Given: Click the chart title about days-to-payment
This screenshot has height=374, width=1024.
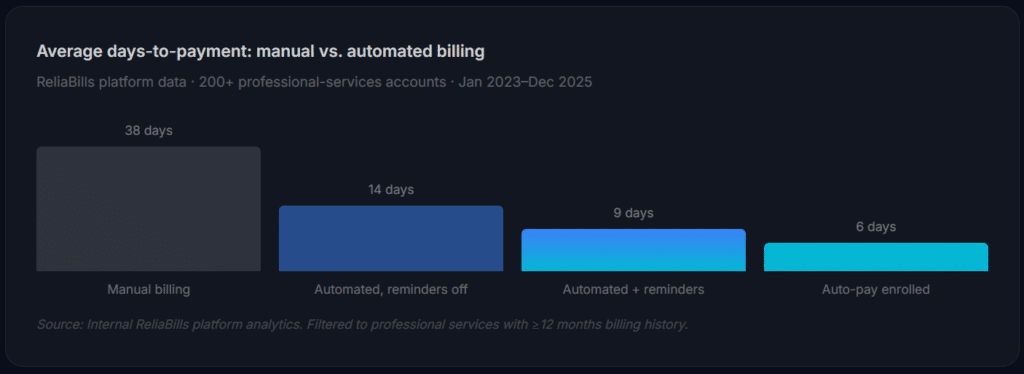Looking at the screenshot, I should (x=261, y=52).
